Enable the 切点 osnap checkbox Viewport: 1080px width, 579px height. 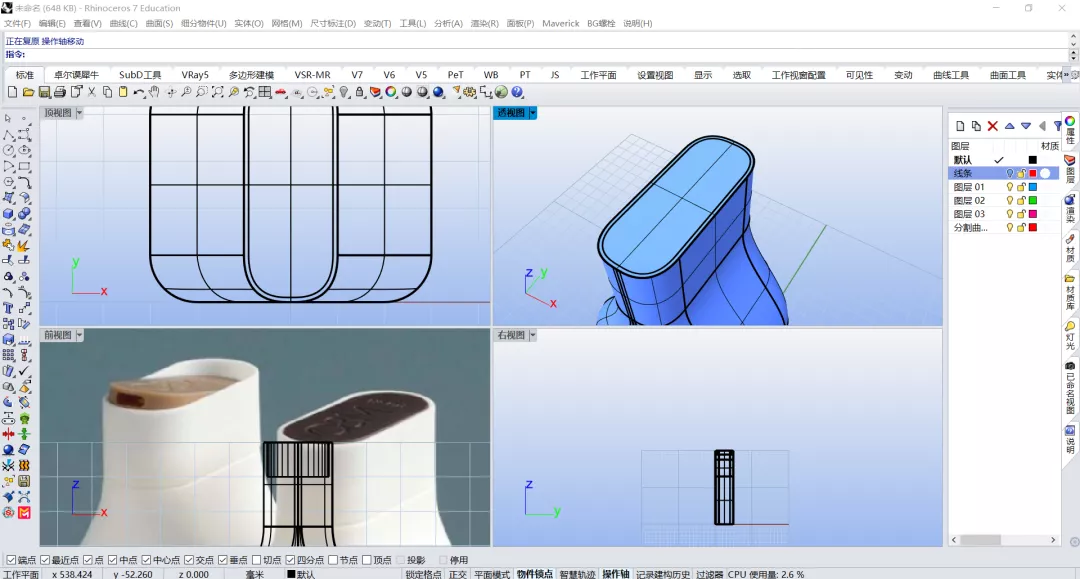click(x=256, y=560)
